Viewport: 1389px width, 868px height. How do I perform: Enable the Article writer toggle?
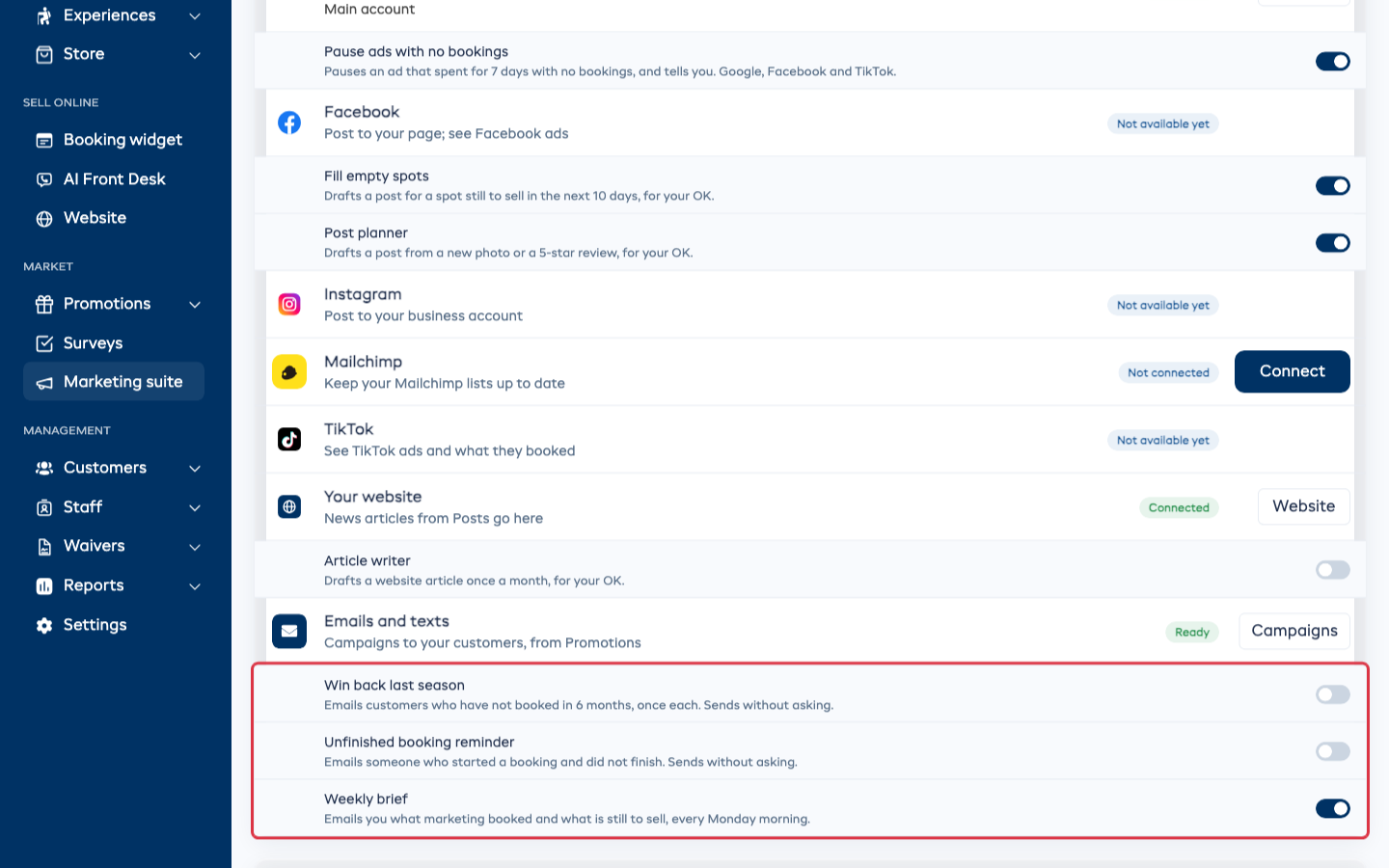click(x=1333, y=570)
